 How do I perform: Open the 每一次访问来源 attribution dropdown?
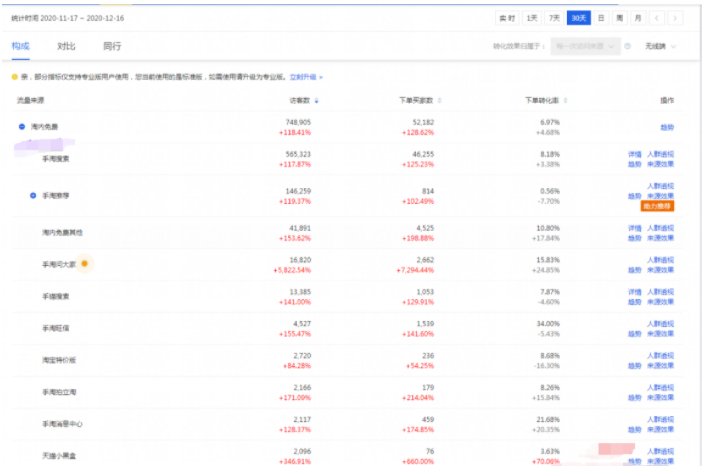585,46
